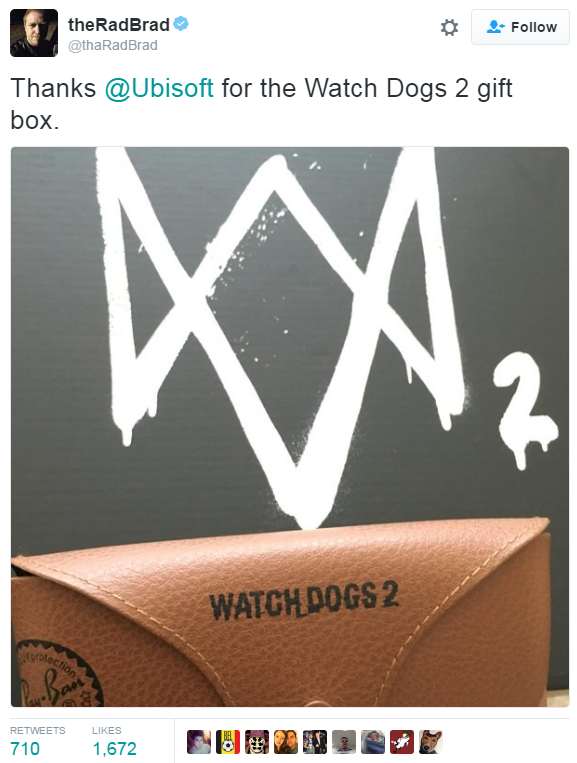Click the blue verified badge

click(x=181, y=23)
